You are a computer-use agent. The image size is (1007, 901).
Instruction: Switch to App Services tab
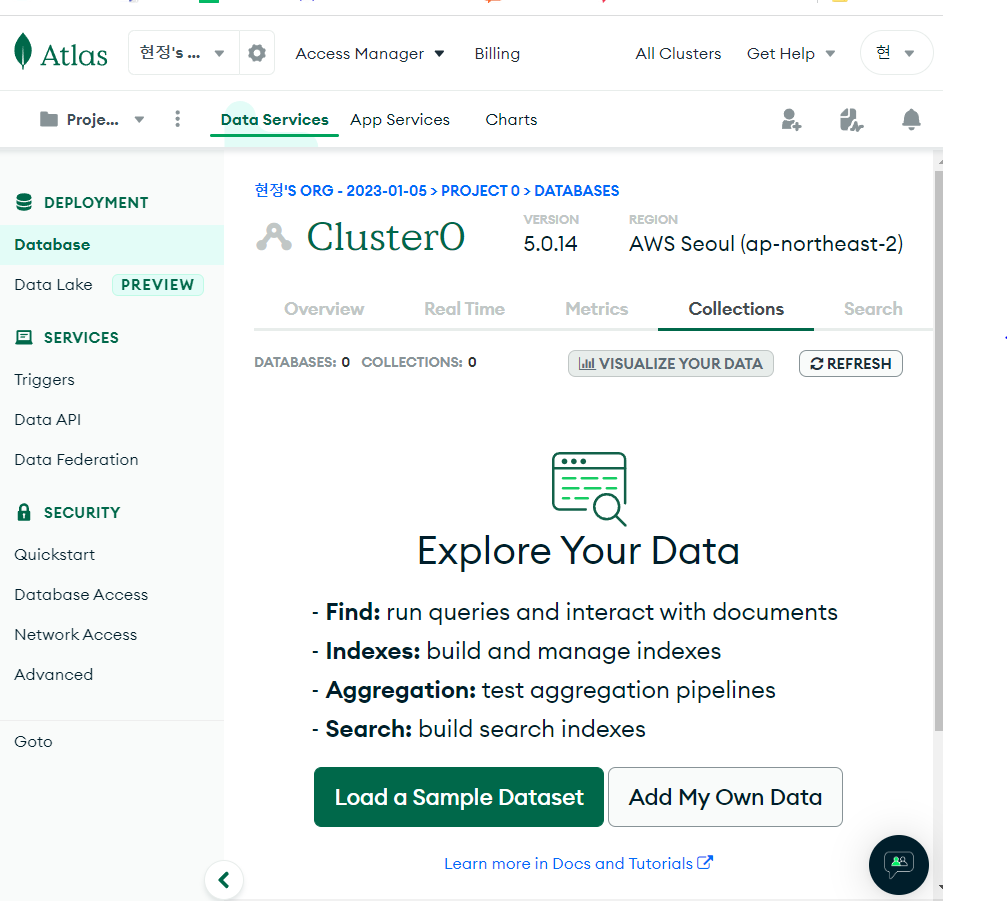point(399,119)
